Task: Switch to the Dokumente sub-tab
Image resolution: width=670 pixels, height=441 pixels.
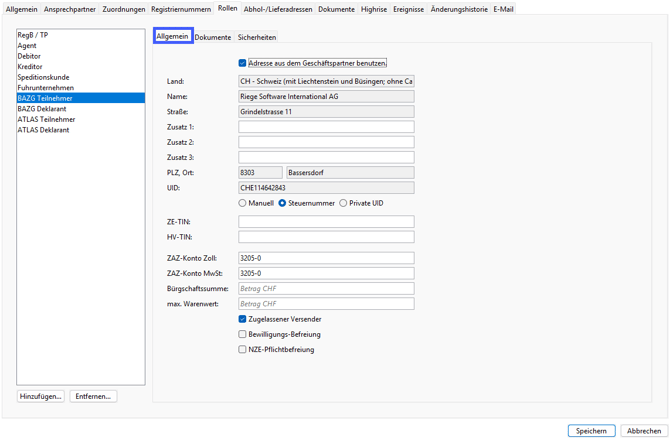Action: [x=212, y=37]
